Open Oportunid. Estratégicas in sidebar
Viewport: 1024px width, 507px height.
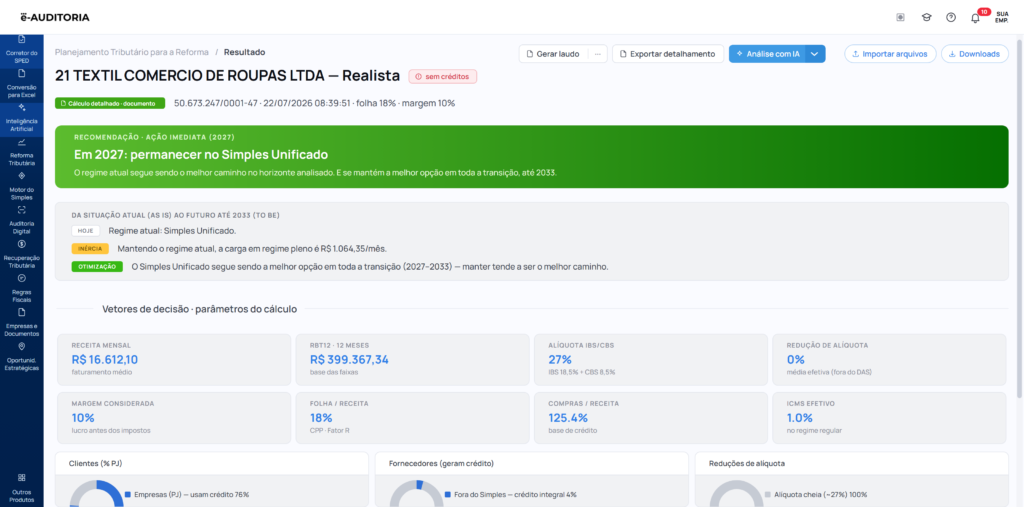(x=22, y=357)
